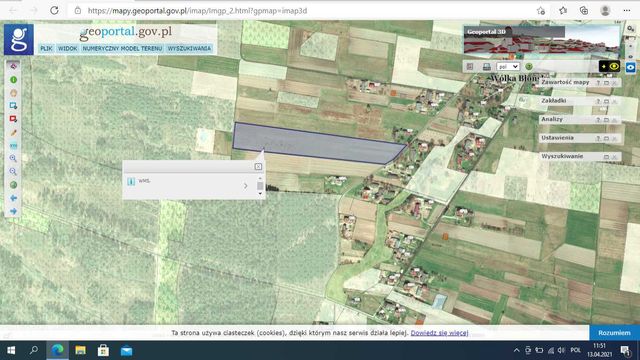This screenshot has height=360, width=640.
Task: Click popup scrollbar down arrow
Action: [x=260, y=193]
